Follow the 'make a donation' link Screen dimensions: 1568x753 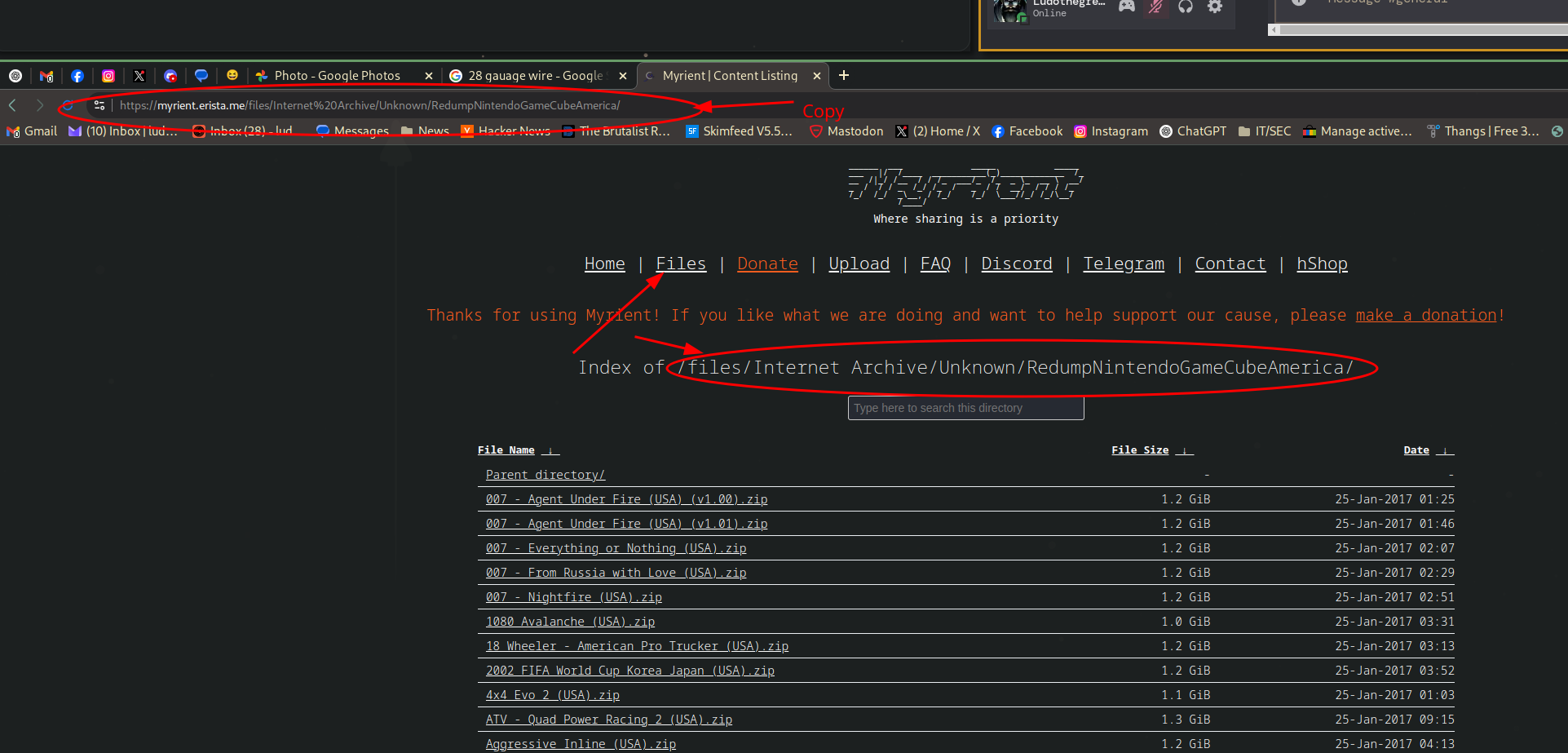1426,315
